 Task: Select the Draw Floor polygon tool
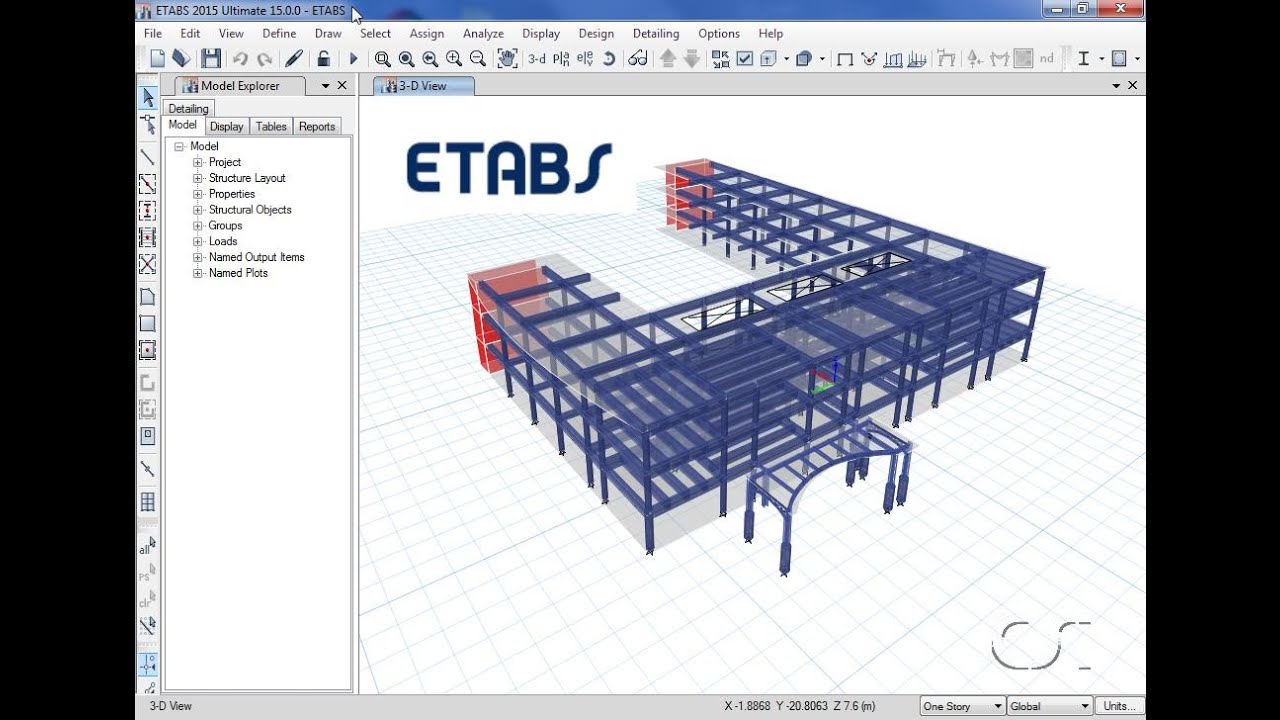point(148,297)
